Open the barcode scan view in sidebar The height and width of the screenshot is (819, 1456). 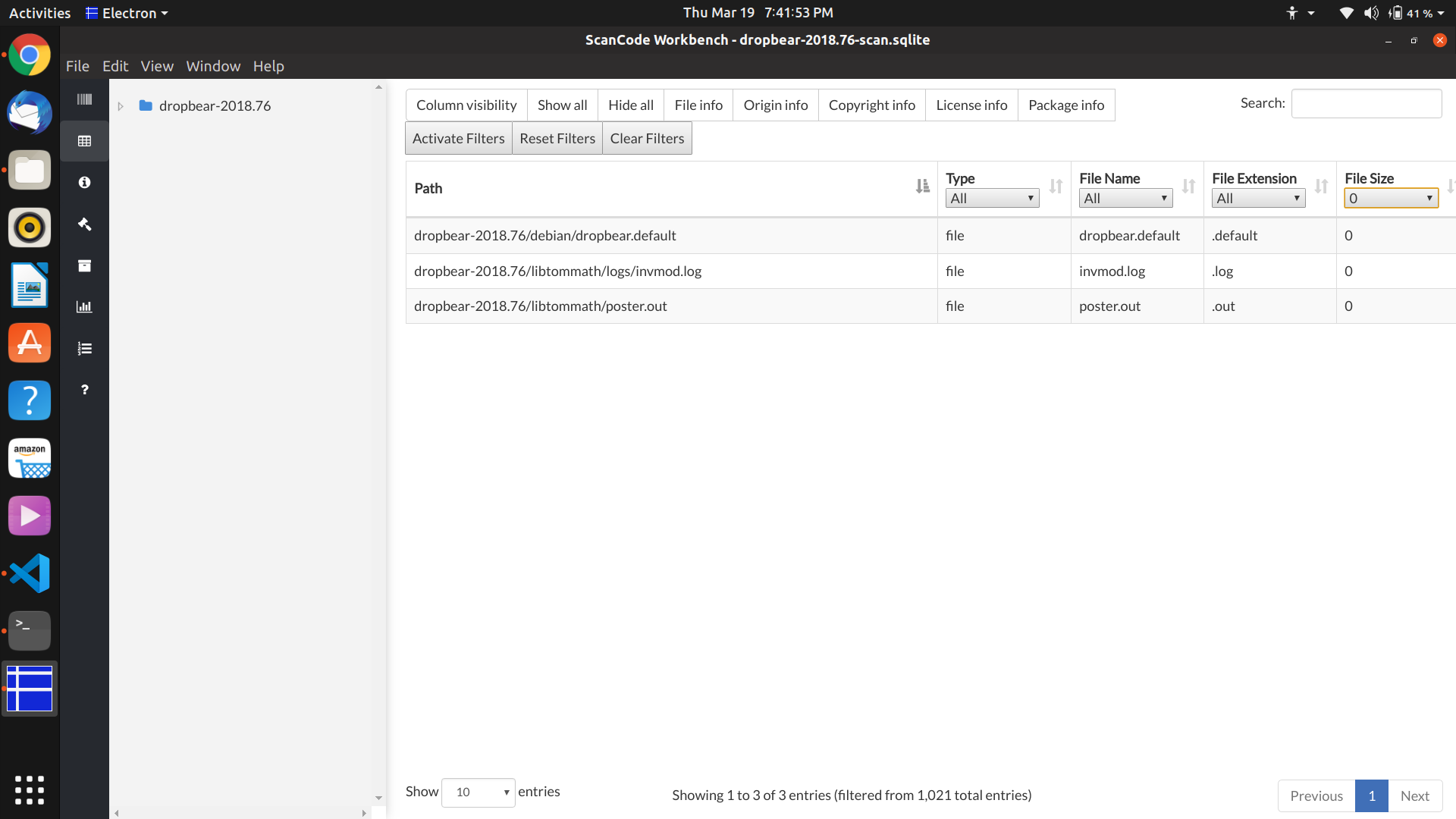tap(84, 99)
